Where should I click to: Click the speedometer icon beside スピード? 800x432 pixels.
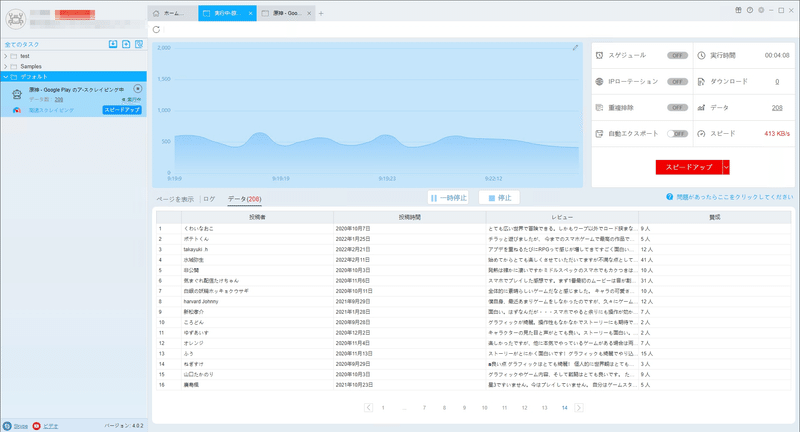point(702,134)
